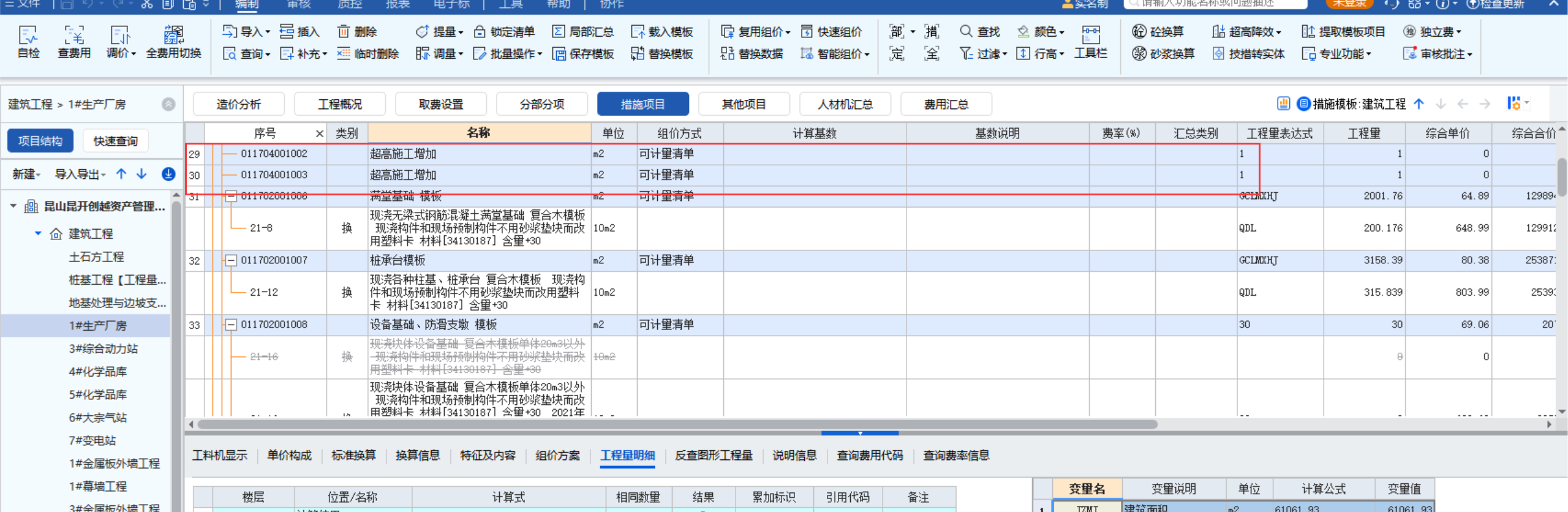
Task: Click the 技措转实体 convert icon
Action: tap(1218, 54)
